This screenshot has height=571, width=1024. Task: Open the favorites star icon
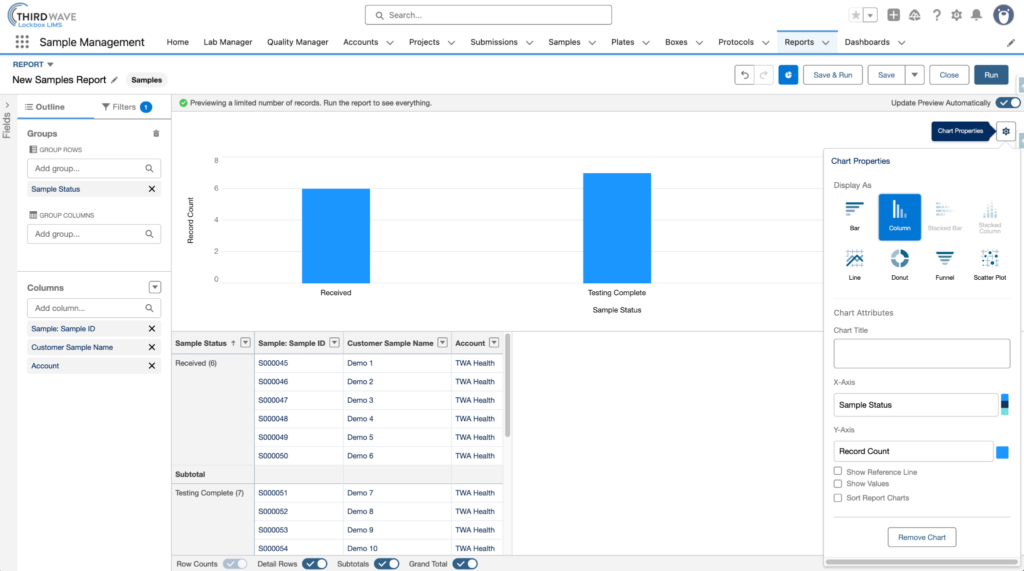pyautogui.click(x=855, y=15)
